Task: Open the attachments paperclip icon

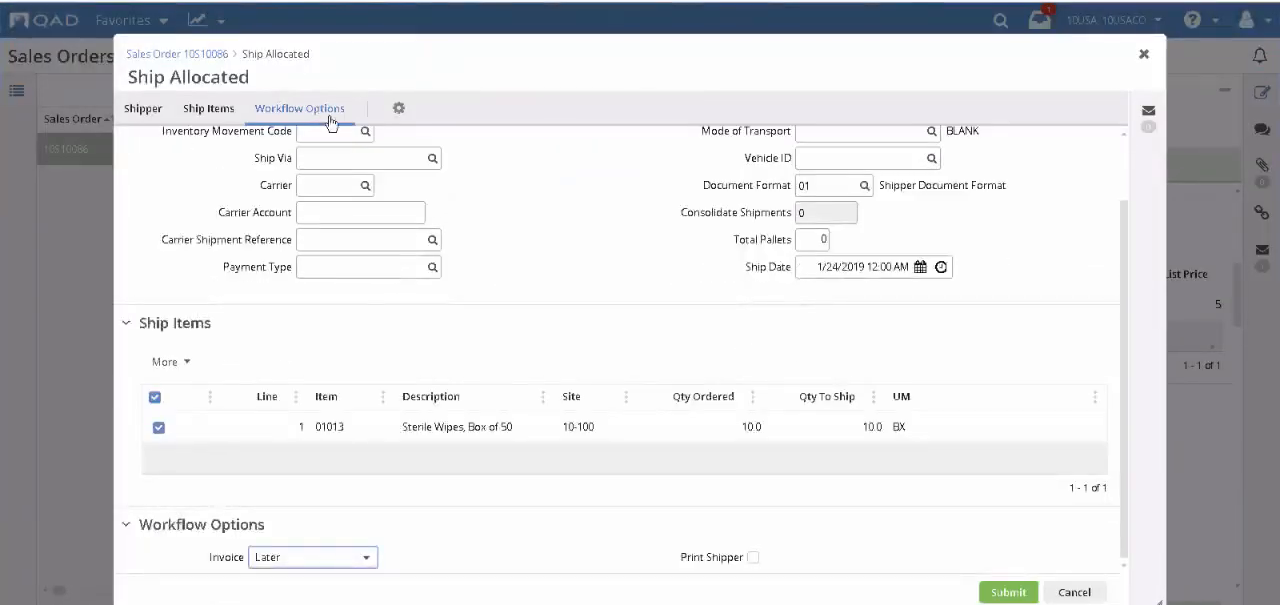Action: point(1262,165)
